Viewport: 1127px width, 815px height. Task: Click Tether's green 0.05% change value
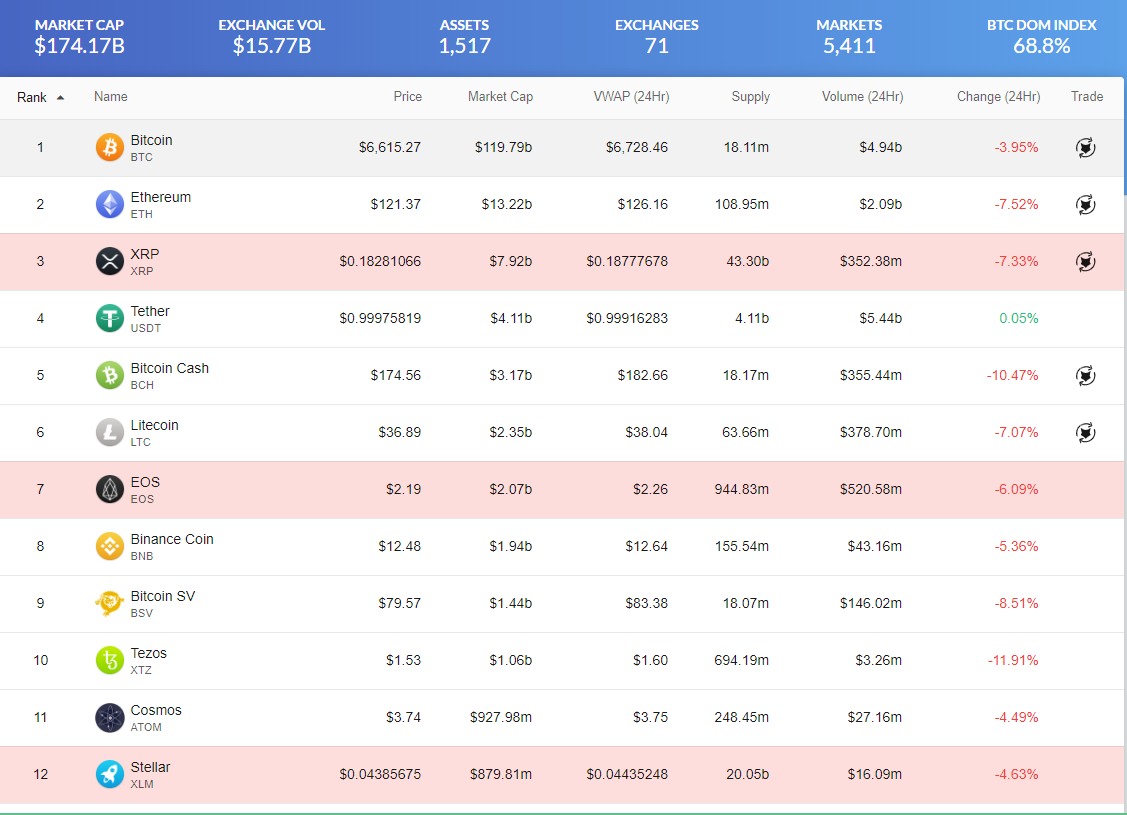click(x=1018, y=318)
